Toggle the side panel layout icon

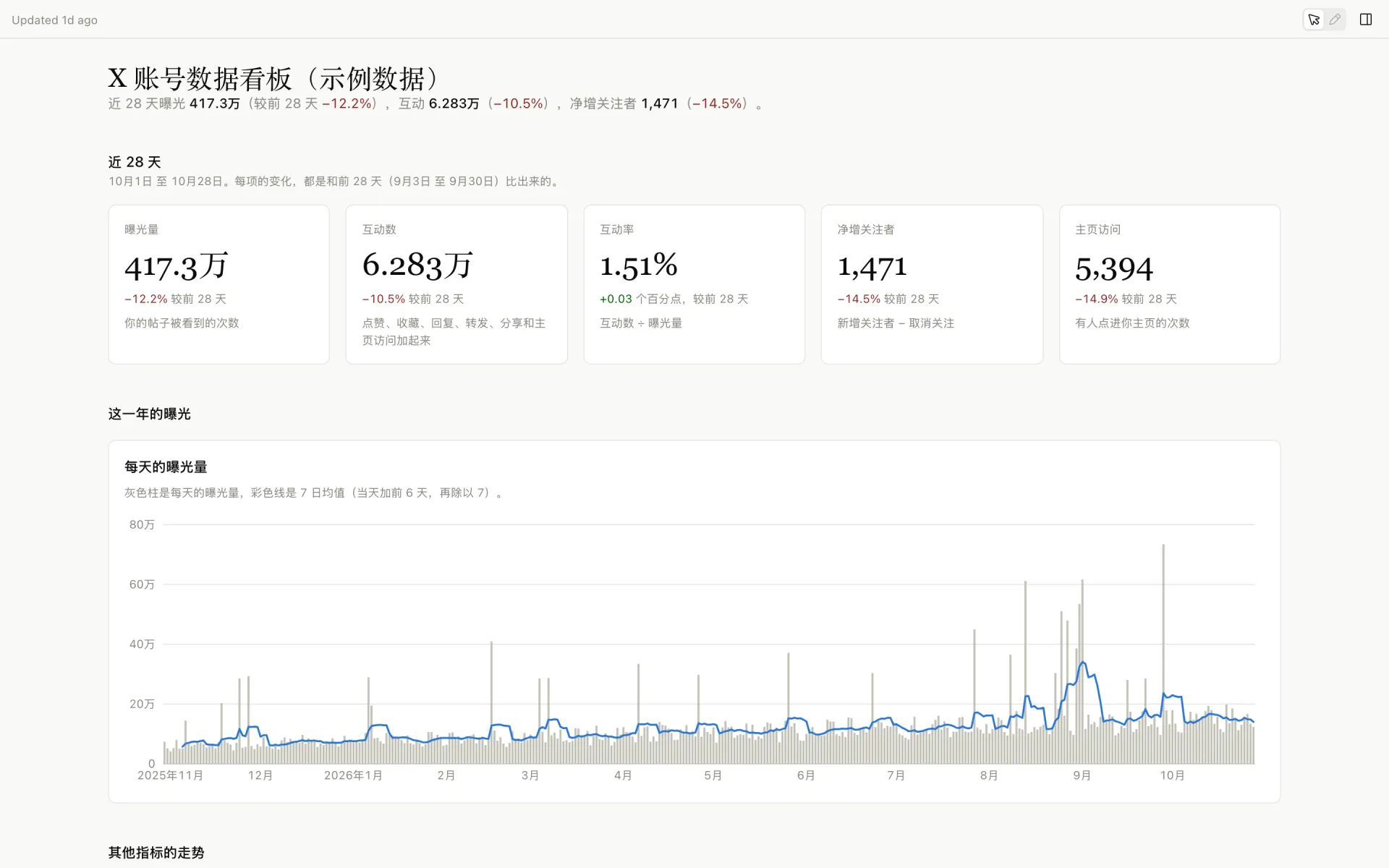[1366, 20]
